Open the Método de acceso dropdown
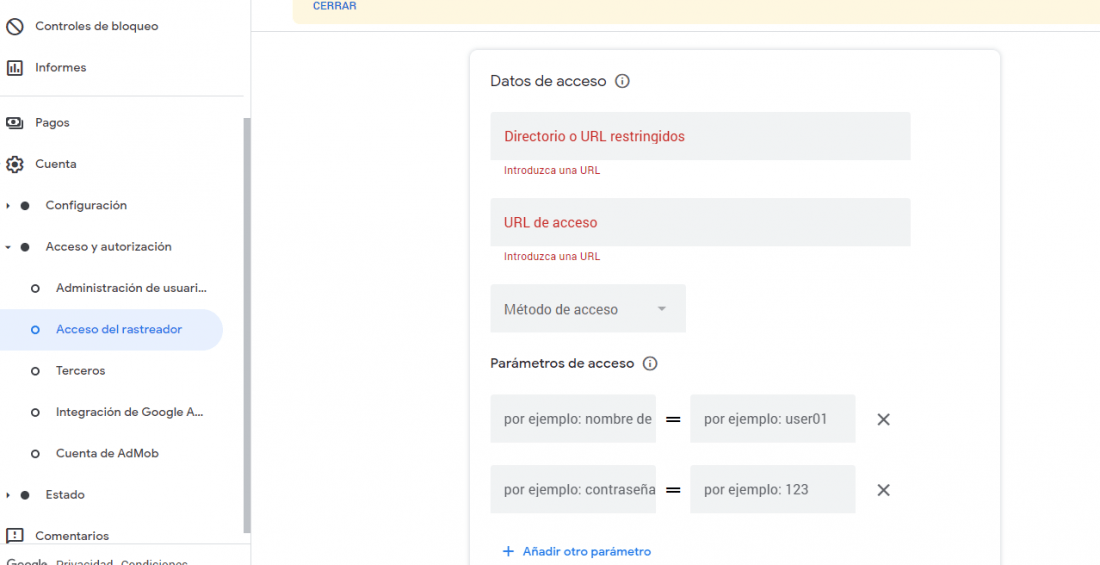This screenshot has width=1100, height=565. pos(588,309)
